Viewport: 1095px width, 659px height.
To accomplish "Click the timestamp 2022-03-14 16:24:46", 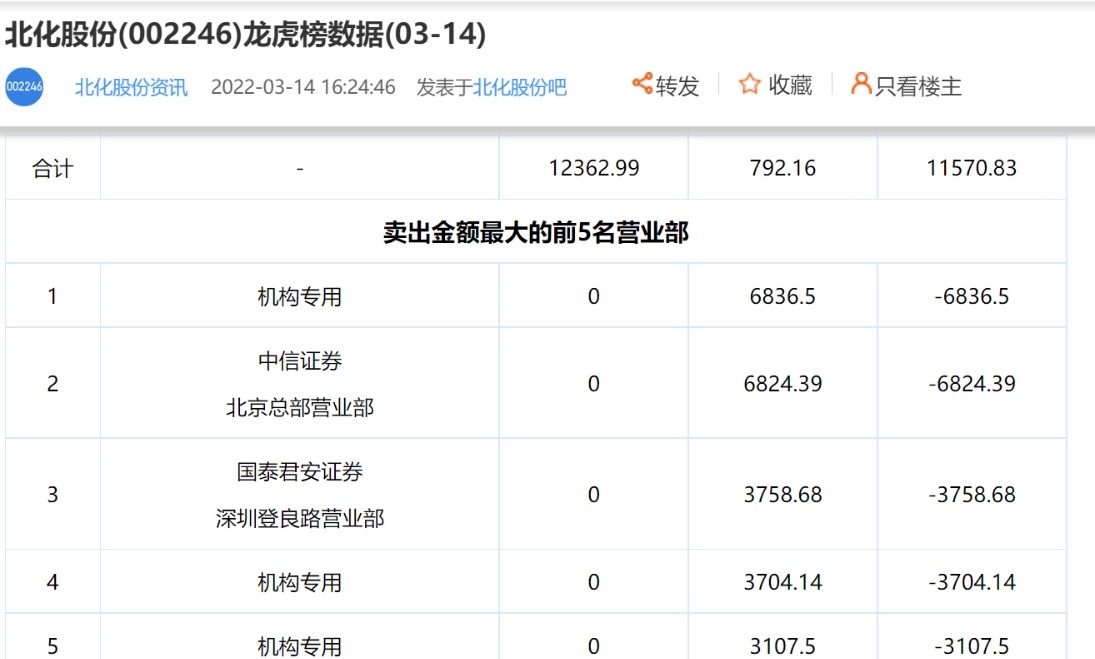I will pos(303,87).
